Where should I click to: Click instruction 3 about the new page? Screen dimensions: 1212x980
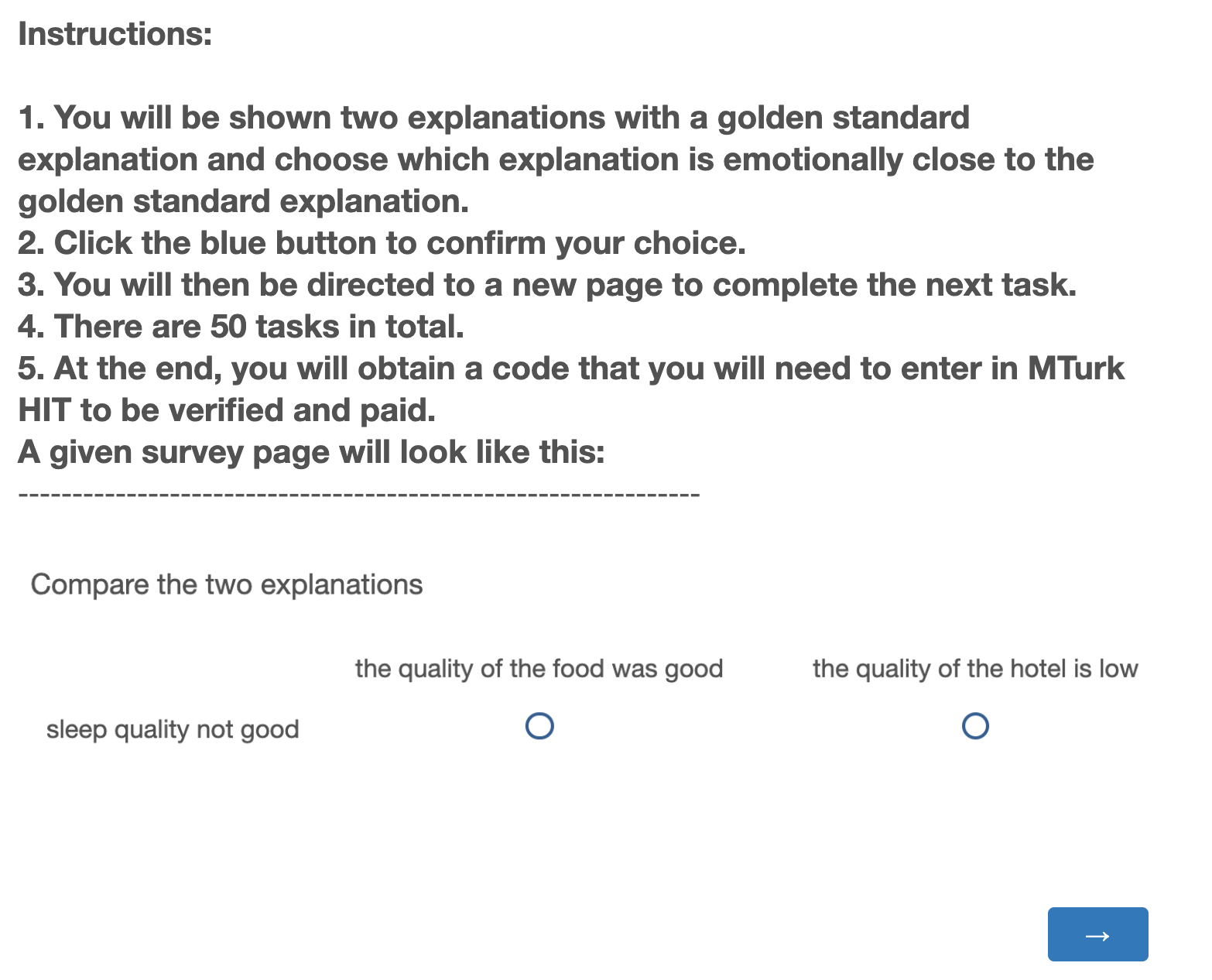(547, 285)
